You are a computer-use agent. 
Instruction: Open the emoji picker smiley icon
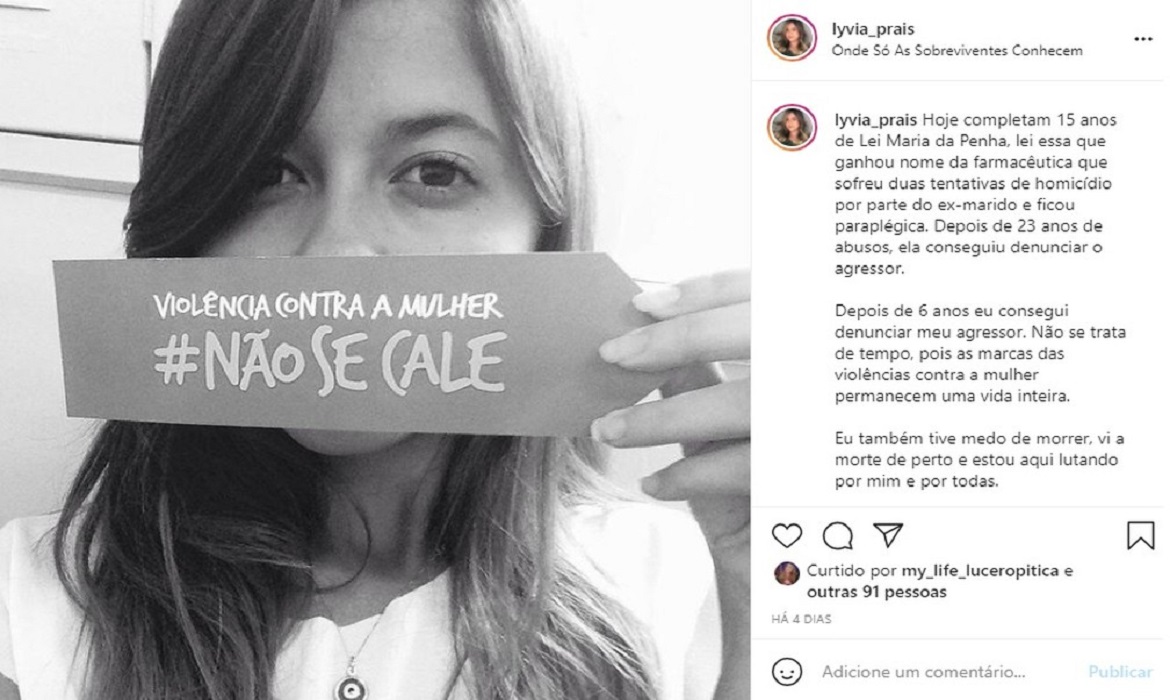click(786, 672)
